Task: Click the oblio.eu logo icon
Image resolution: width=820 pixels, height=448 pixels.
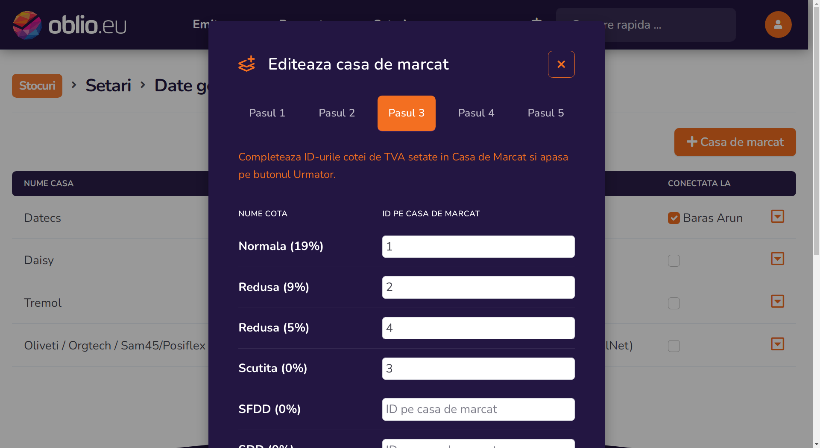Action: [27, 25]
